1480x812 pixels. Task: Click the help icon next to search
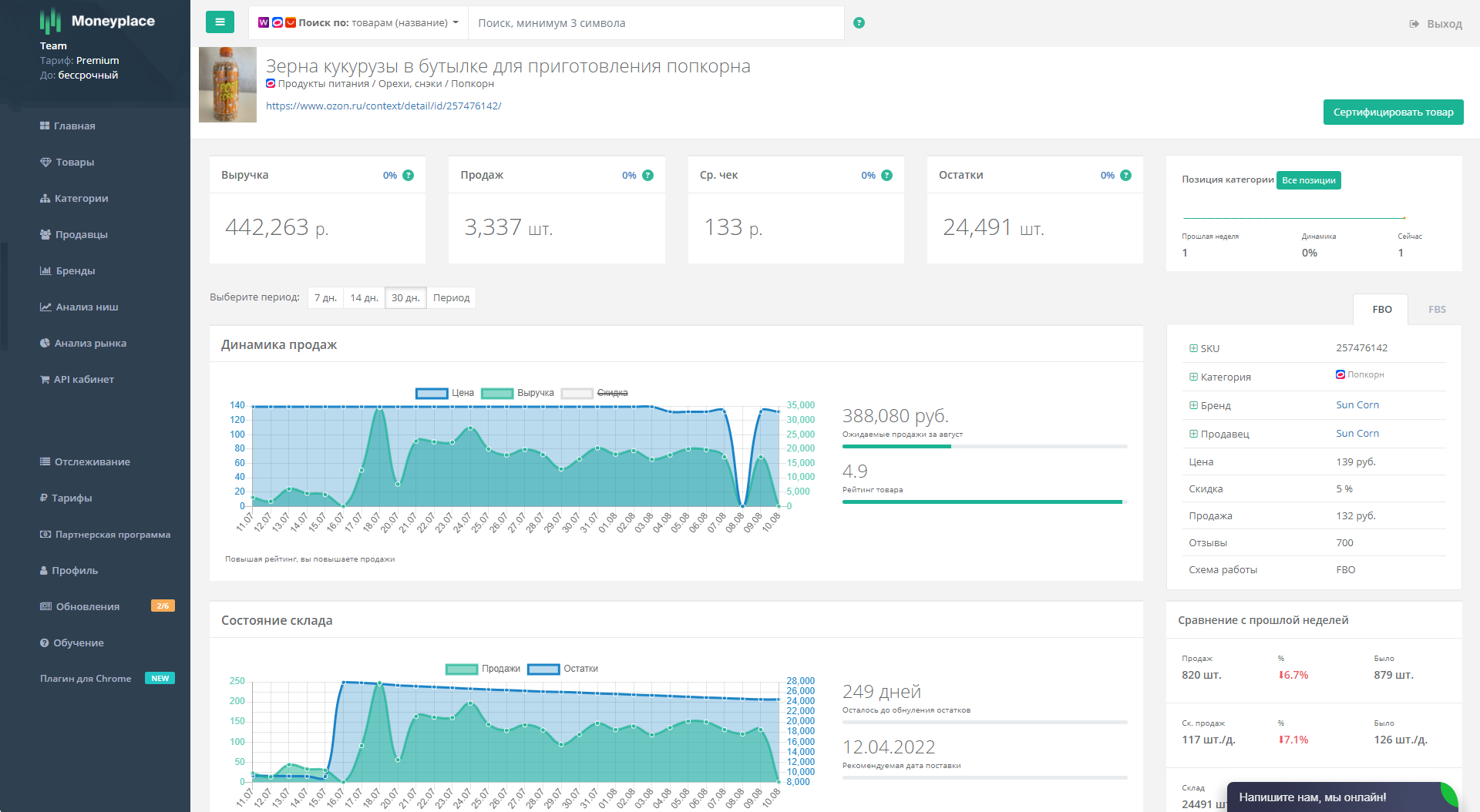click(x=859, y=23)
